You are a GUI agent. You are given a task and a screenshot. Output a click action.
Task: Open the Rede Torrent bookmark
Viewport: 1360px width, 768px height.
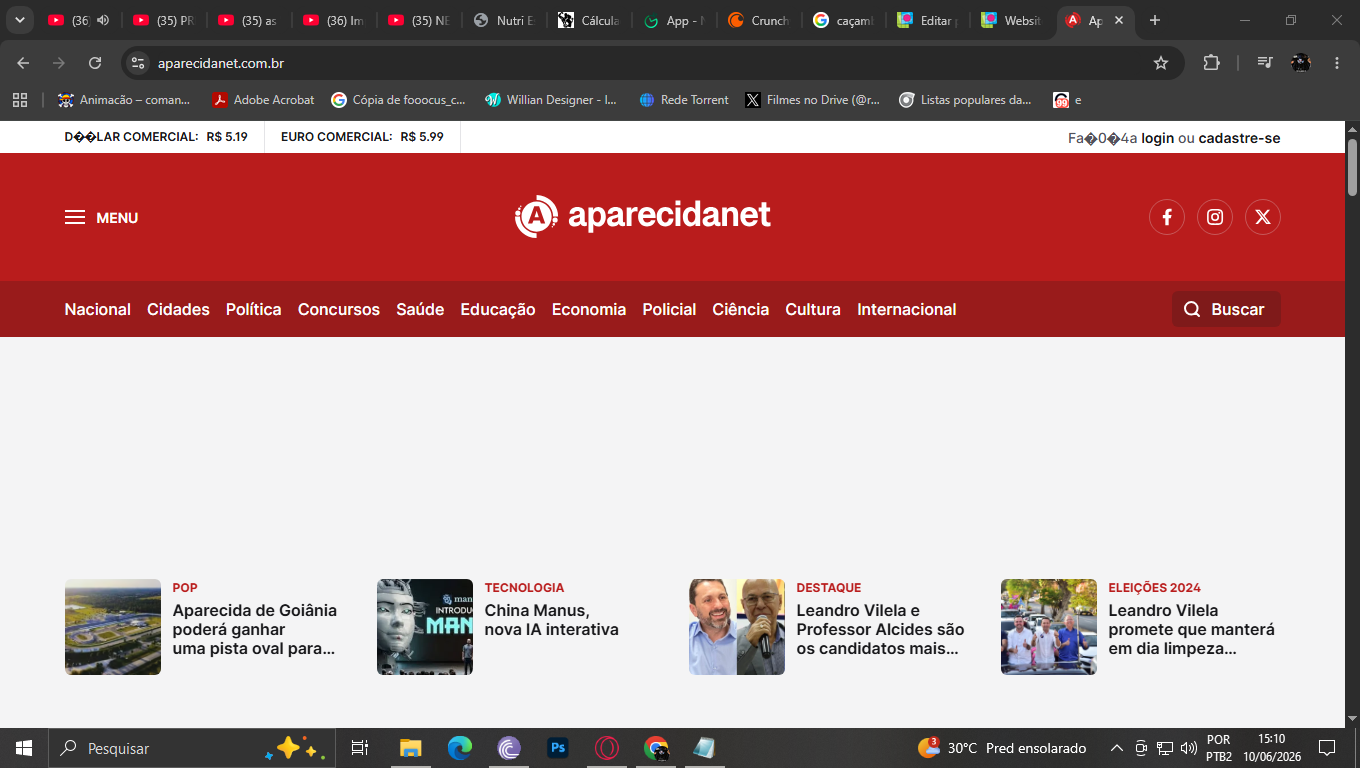tap(684, 100)
